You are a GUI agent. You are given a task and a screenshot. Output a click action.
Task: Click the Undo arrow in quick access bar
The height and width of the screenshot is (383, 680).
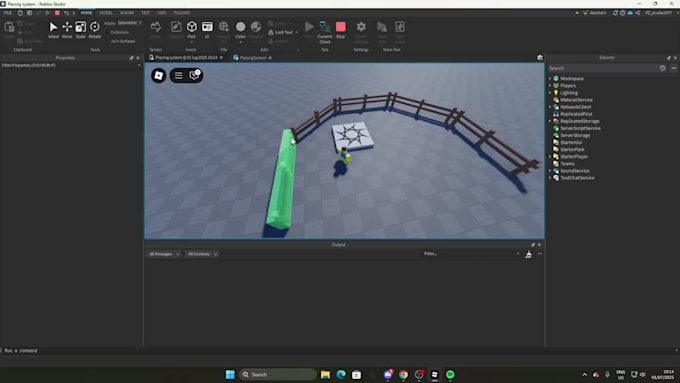click(66, 13)
